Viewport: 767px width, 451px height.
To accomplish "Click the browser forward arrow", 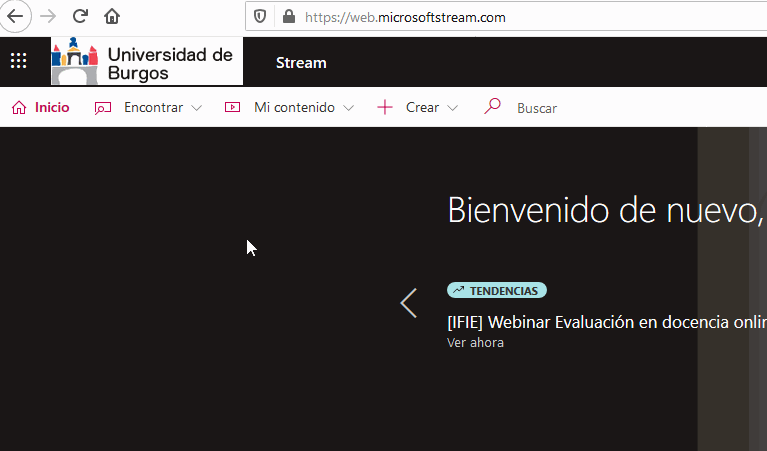I will tap(48, 17).
